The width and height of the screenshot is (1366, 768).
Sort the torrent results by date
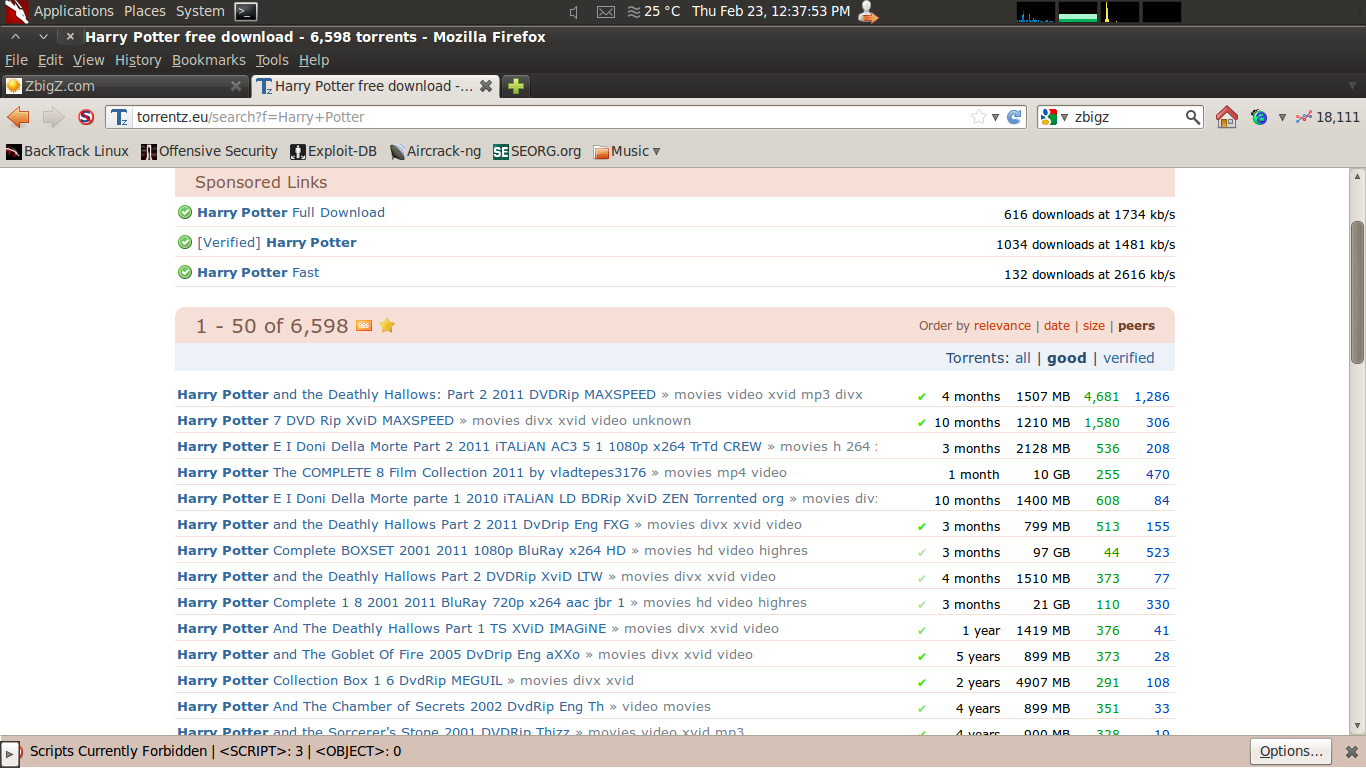pyautogui.click(x=1057, y=325)
